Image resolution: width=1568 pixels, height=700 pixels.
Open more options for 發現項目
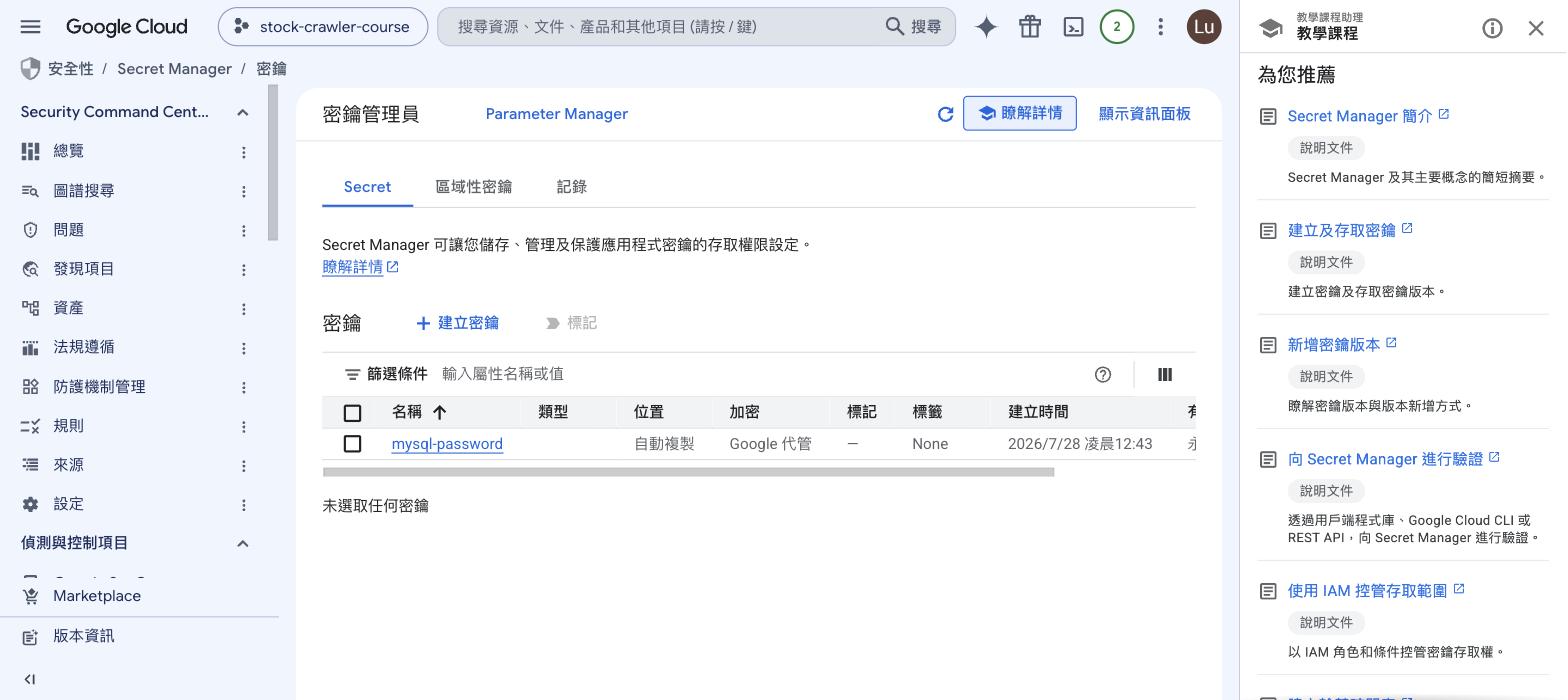point(243,269)
